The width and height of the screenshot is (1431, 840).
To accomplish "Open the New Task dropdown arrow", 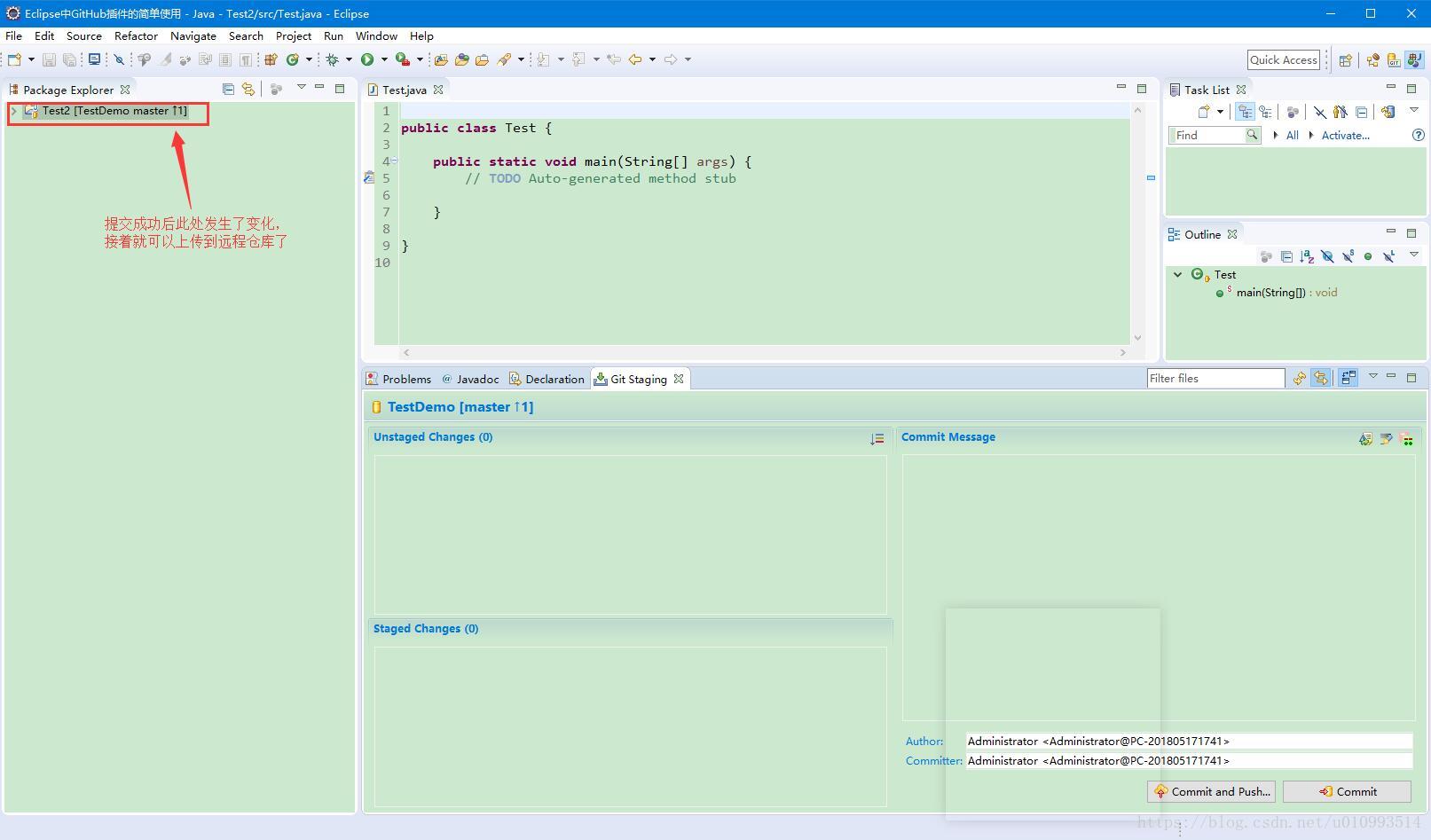I will (1220, 112).
